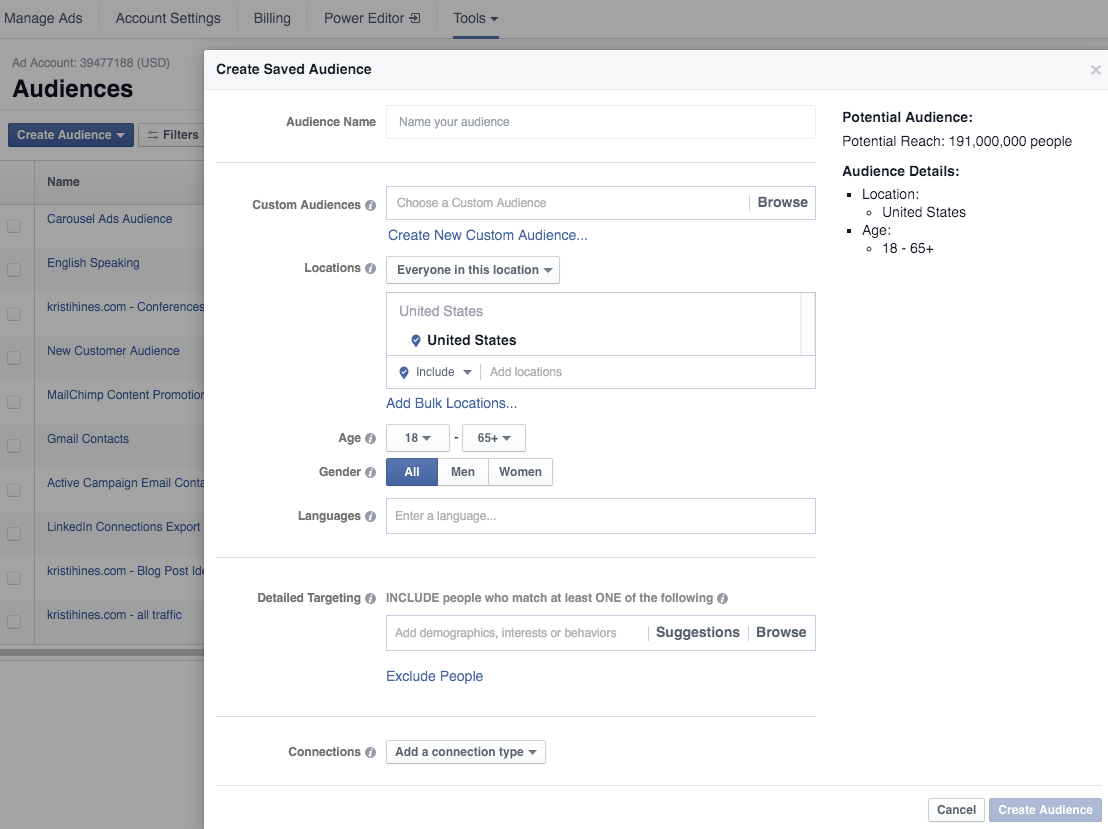Viewport: 1108px width, 829px height.
Task: Click the Languages info icon
Action: (371, 516)
